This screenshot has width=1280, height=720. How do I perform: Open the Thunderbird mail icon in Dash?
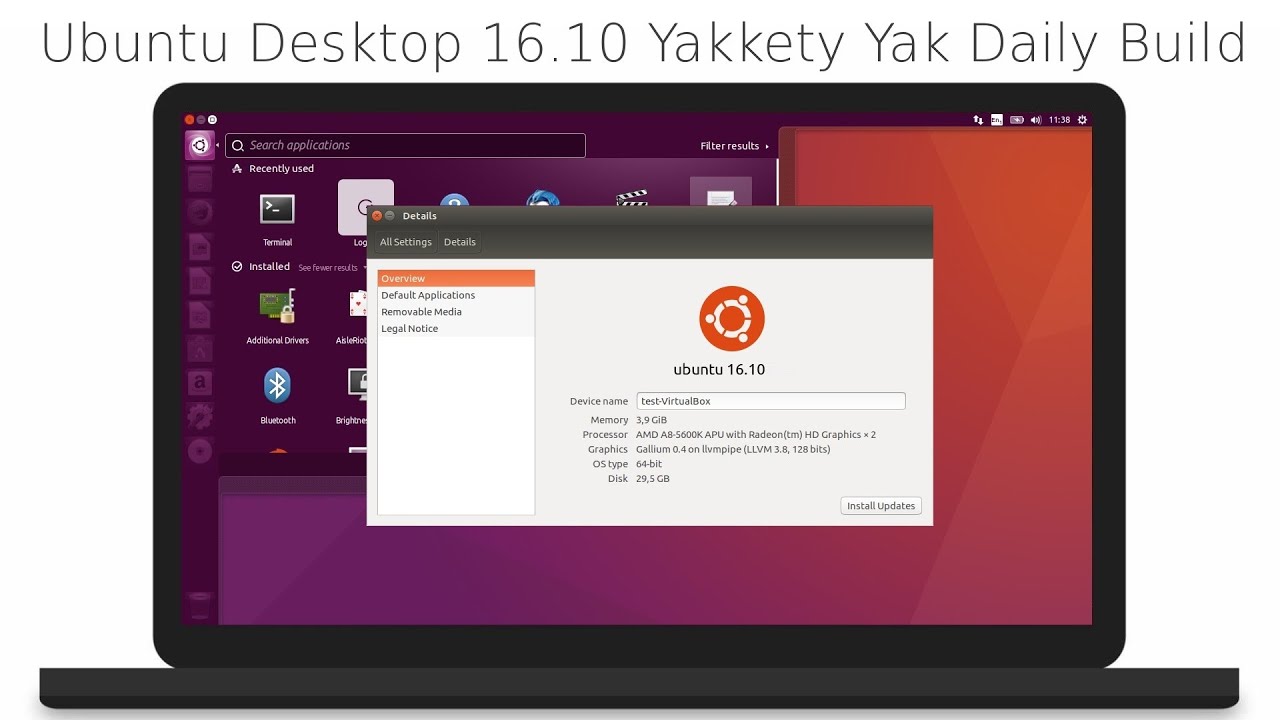[542, 198]
